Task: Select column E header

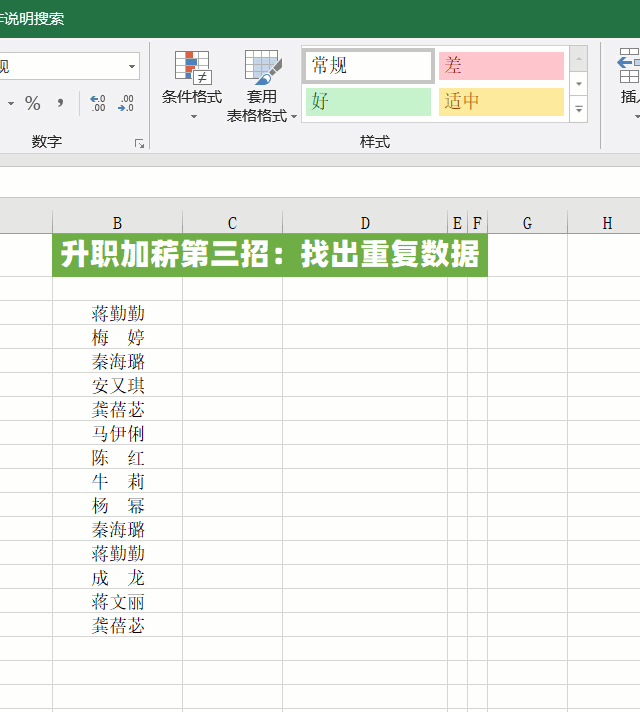Action: tap(457, 222)
